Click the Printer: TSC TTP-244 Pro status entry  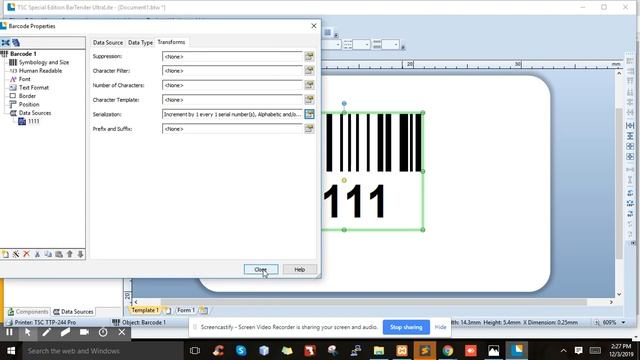(41, 322)
